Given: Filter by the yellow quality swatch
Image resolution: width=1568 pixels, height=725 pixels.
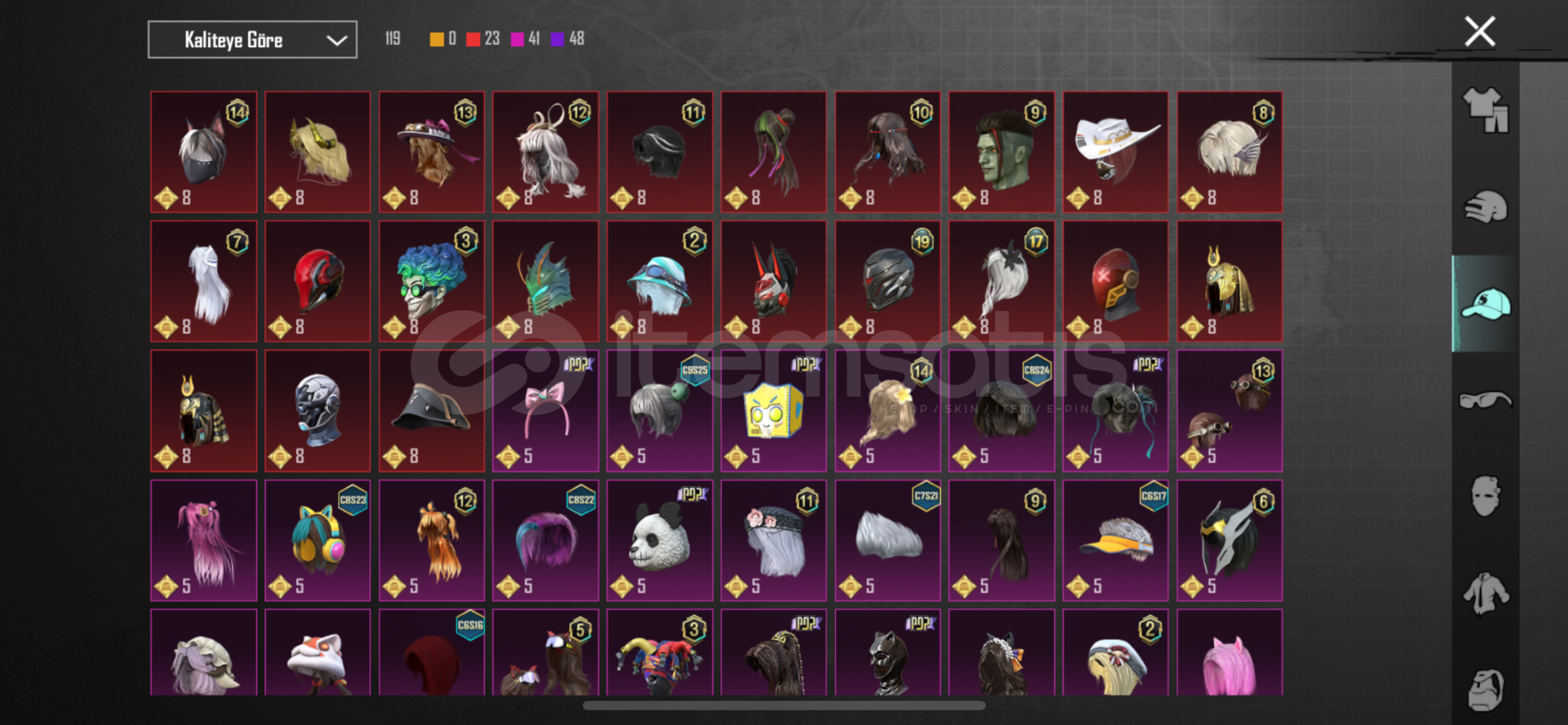Looking at the screenshot, I should click(437, 40).
